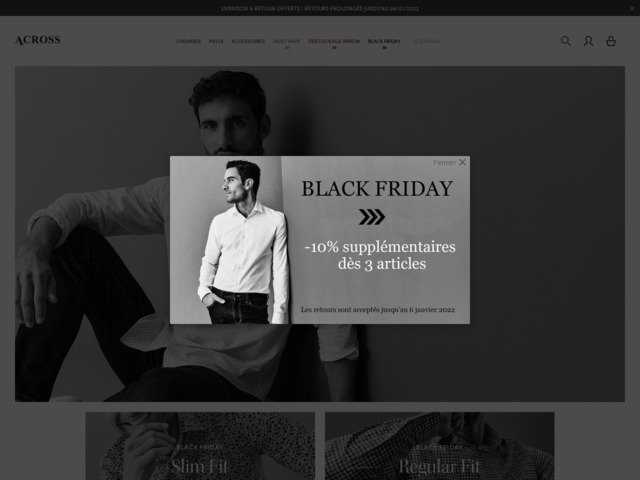Viewport: 640px width, 480px height.
Task: Expand the Black Friday nav chevron indicator
Action: [x=384, y=48]
